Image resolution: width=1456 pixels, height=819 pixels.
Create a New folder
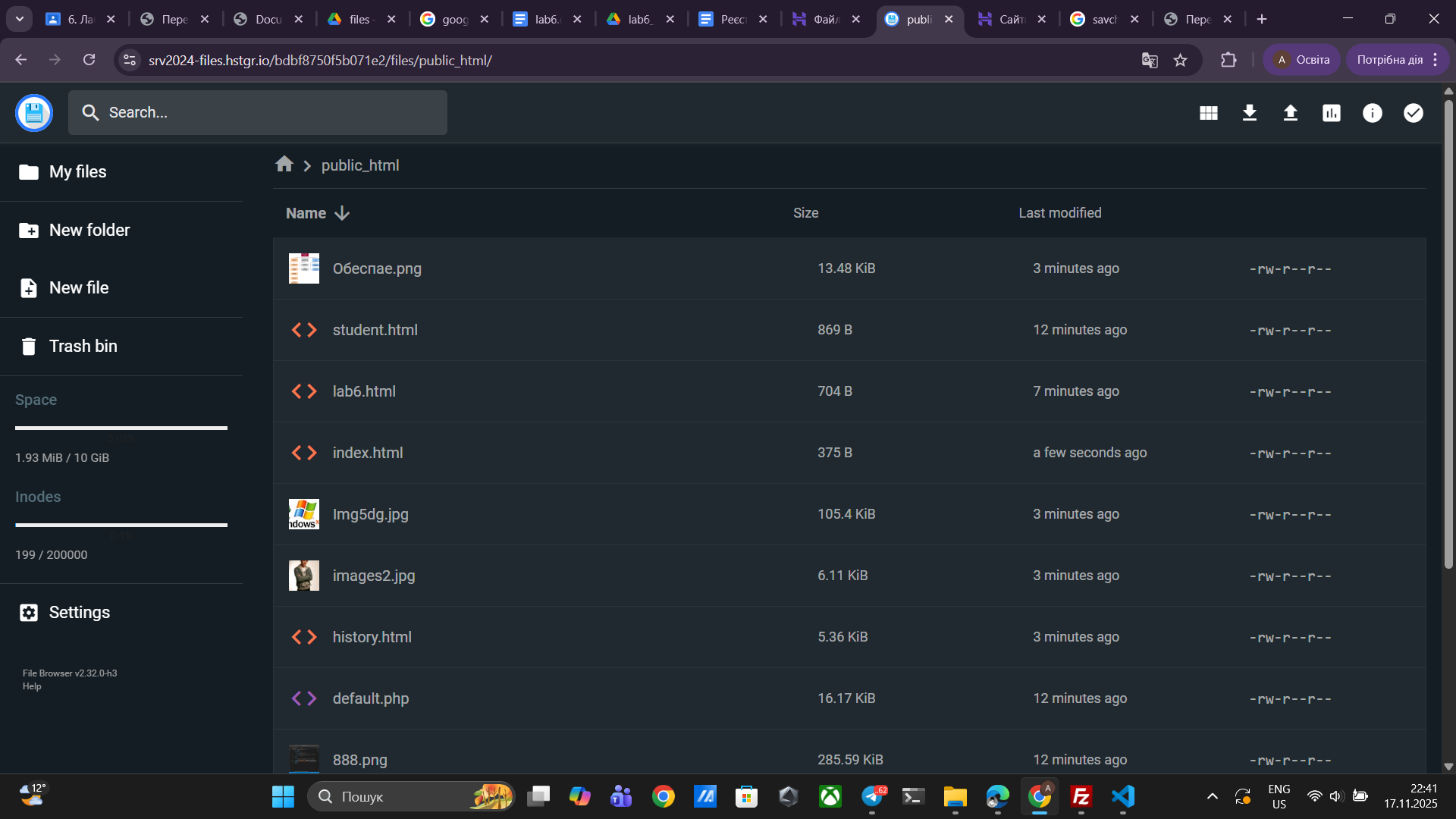[89, 231]
